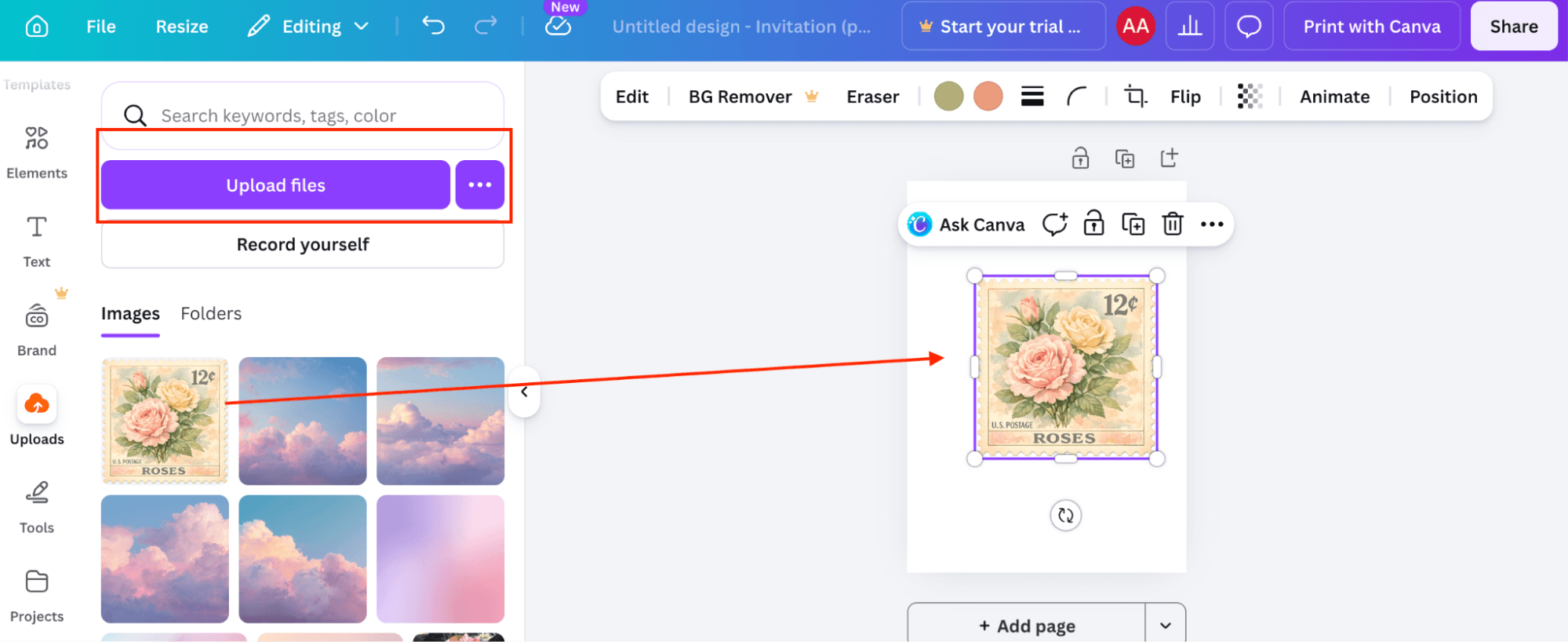
Task: Click Print with Canva
Action: coord(1372,27)
